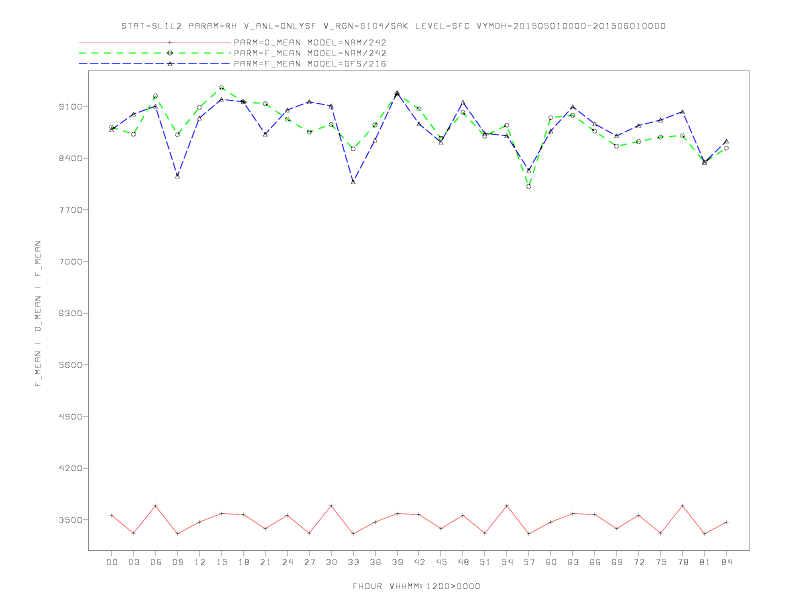This screenshot has height=612, width=792.
Task: Click x-axis forecast hour label 36
Action: pyautogui.click(x=375, y=562)
